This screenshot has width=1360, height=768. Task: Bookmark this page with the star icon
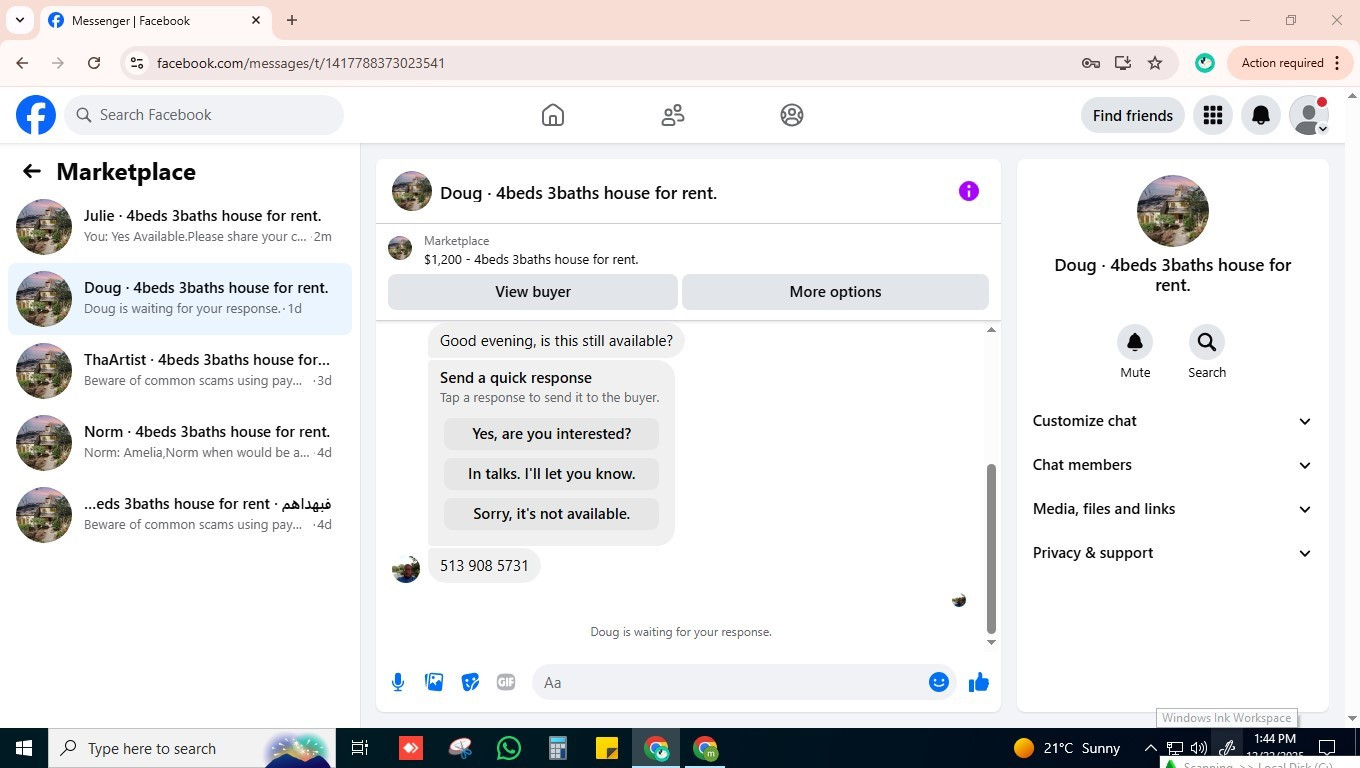coord(1155,63)
